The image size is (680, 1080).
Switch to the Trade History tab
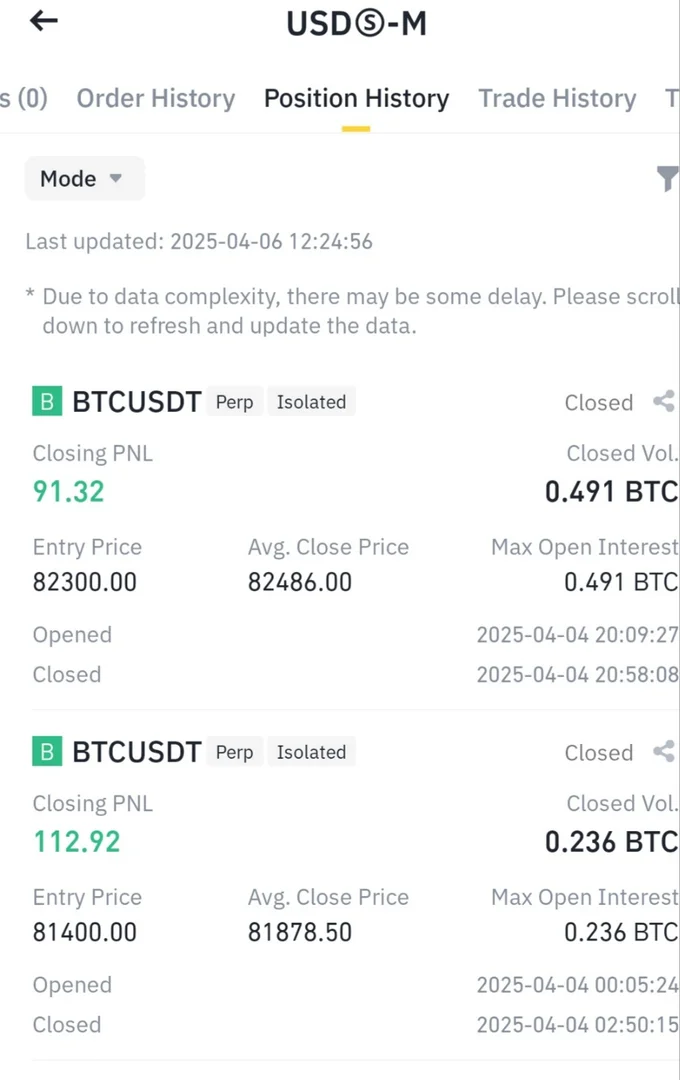(x=557, y=98)
